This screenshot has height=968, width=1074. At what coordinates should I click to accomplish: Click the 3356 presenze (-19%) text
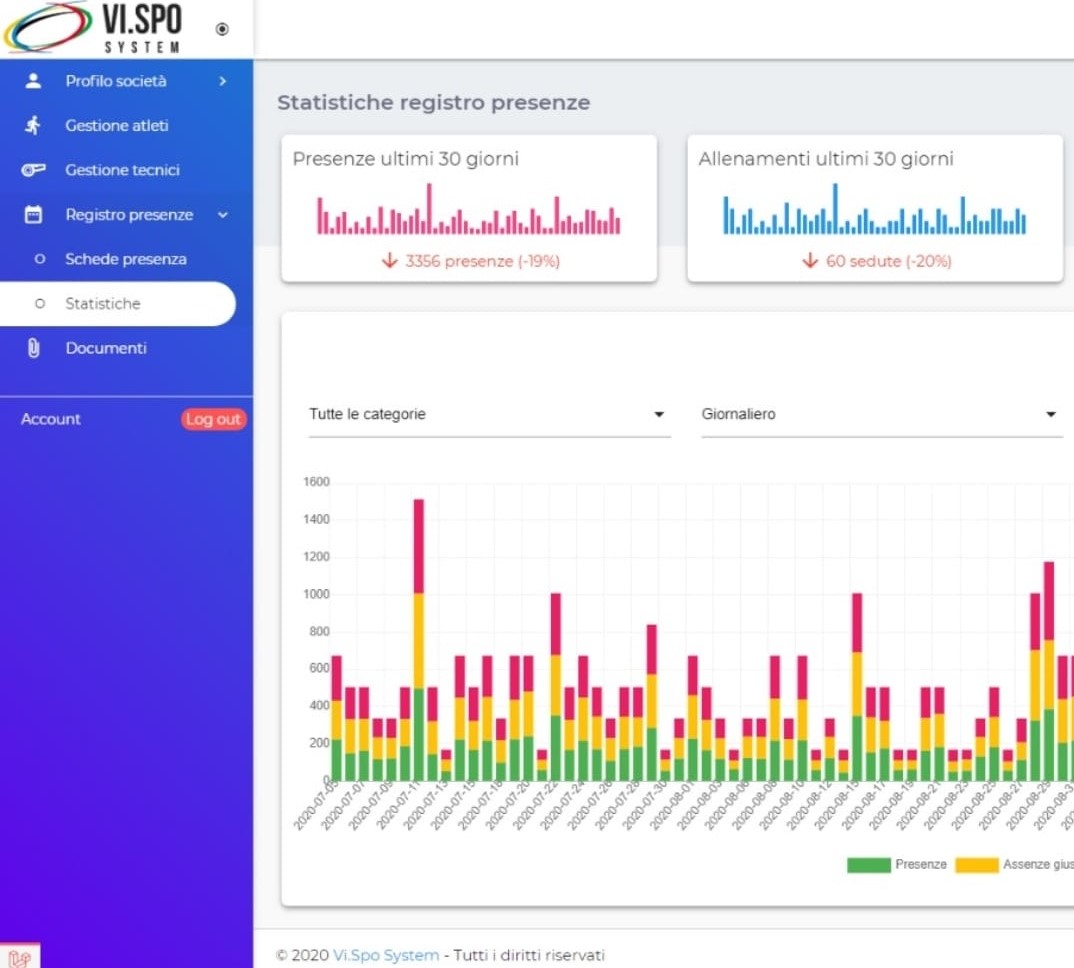[x=483, y=261]
